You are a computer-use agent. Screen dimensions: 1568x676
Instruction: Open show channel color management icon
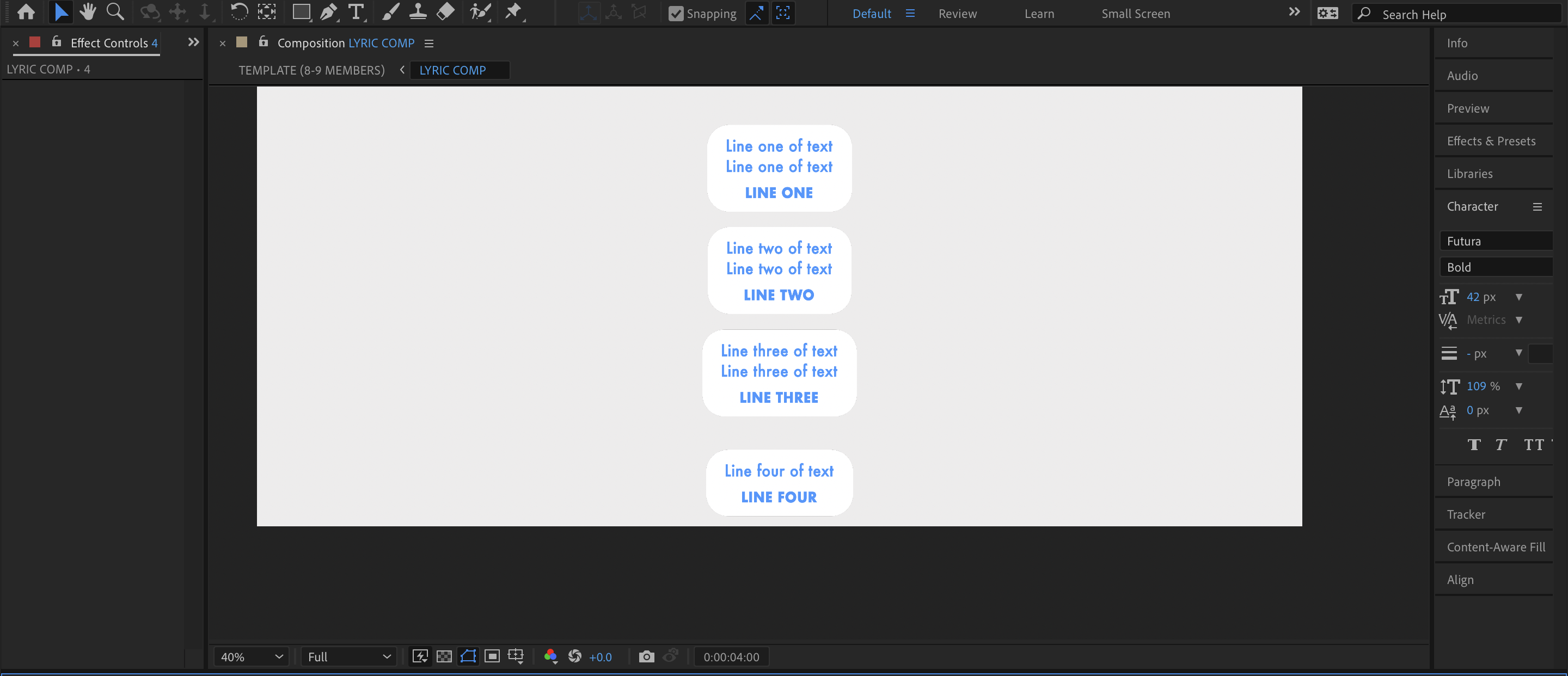[x=550, y=656]
